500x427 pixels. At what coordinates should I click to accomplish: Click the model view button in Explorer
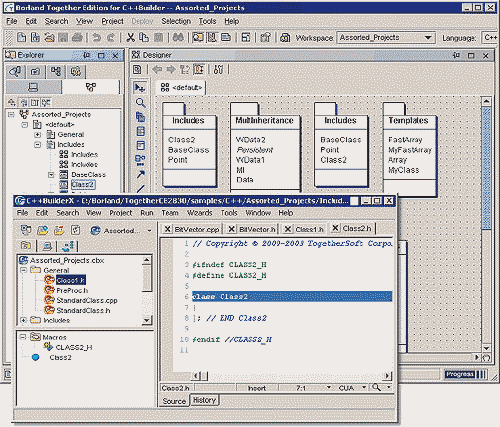pos(91,87)
